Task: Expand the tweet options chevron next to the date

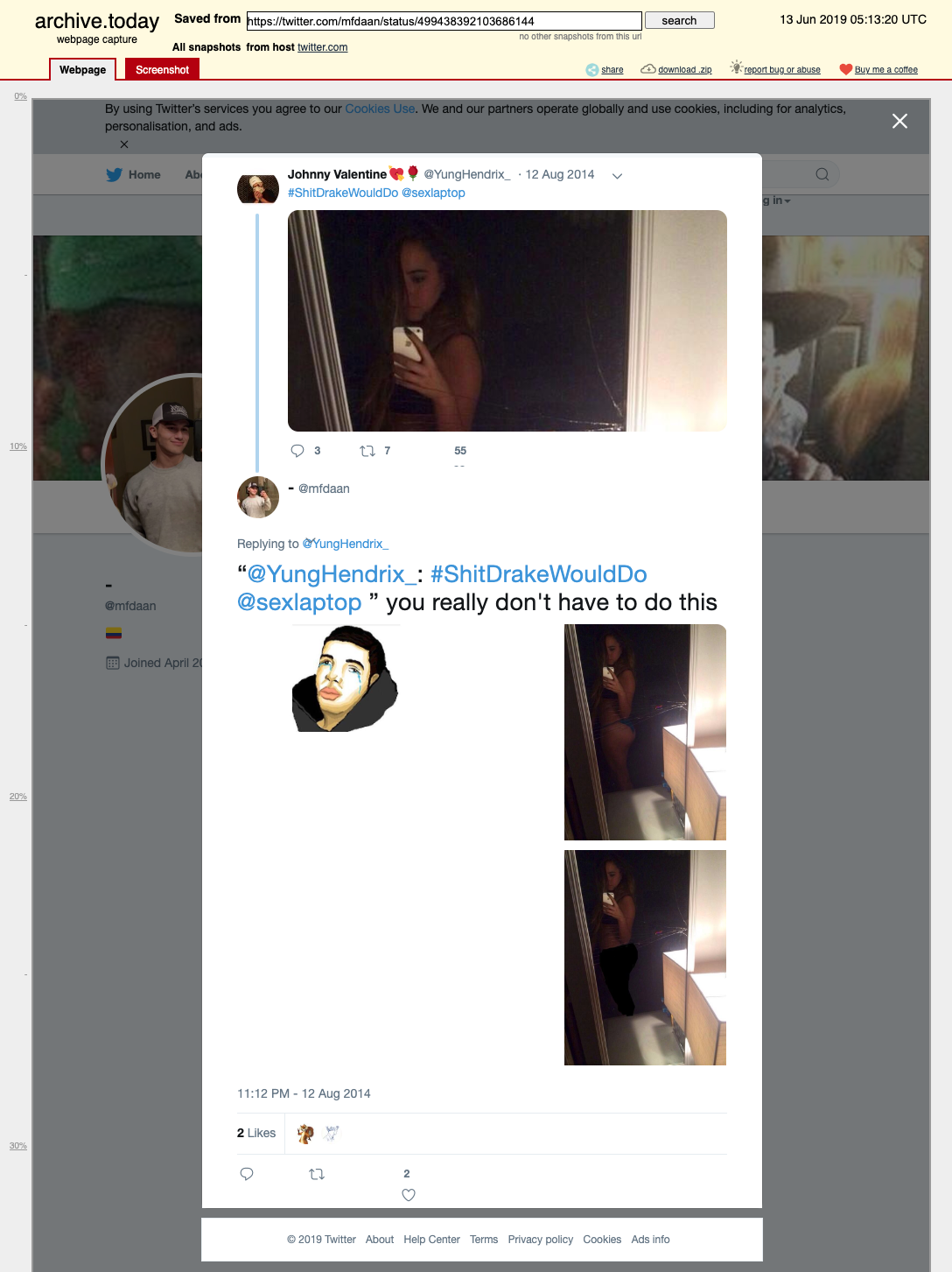Action: tap(617, 176)
